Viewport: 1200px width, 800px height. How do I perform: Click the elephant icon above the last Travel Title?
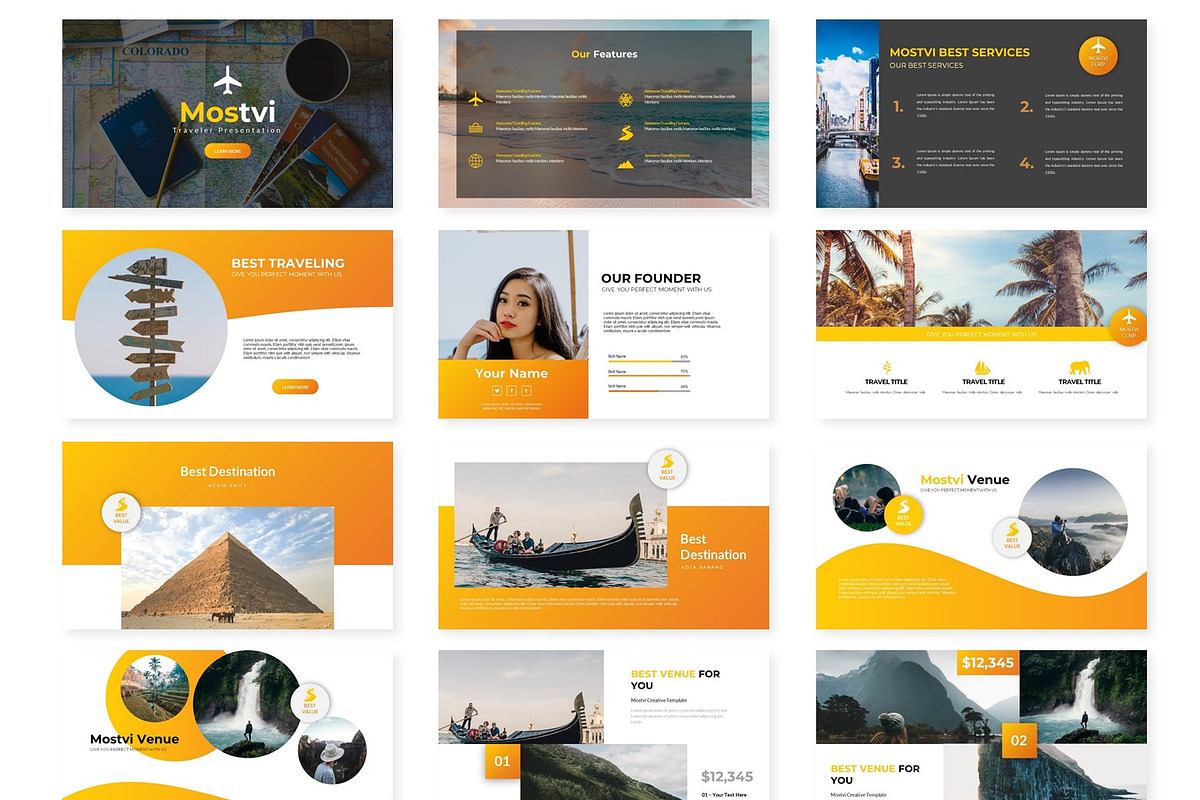point(1079,367)
